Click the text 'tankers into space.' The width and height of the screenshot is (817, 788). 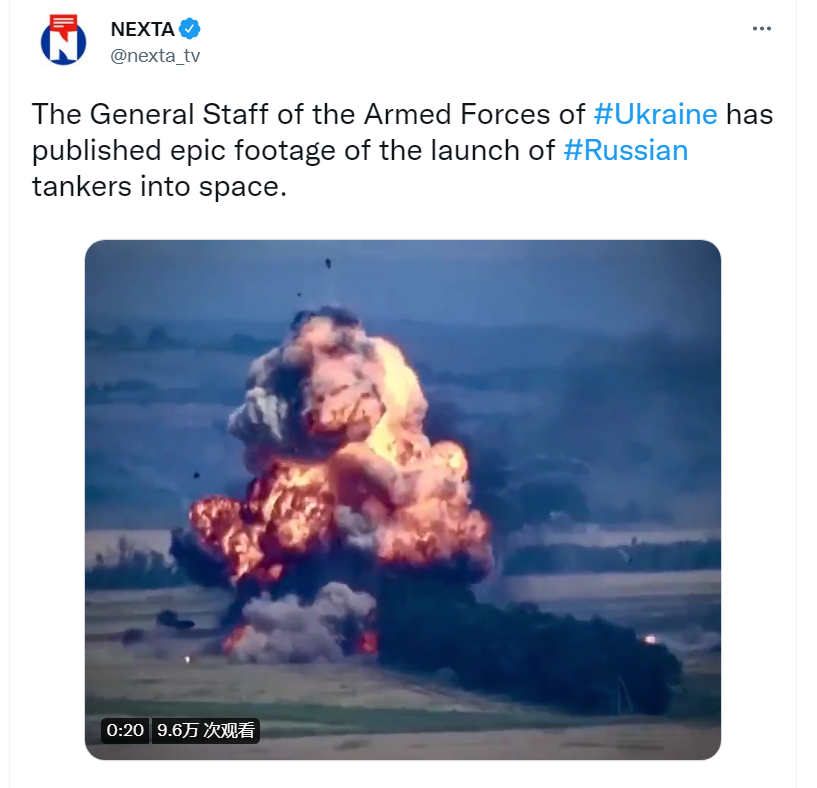159,187
